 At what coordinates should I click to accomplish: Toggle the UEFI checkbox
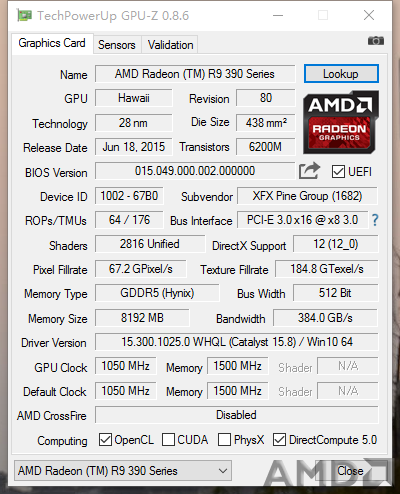(x=338, y=172)
